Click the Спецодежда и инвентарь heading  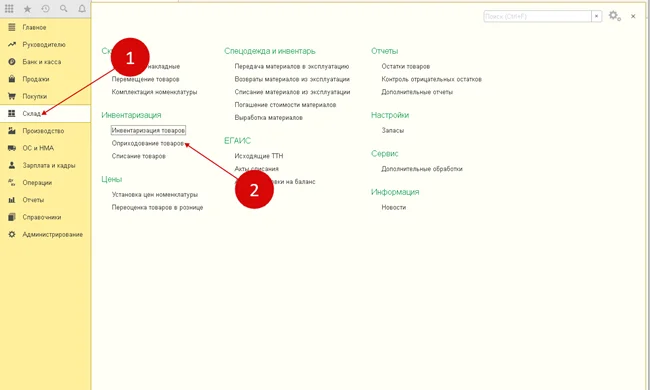pyautogui.click(x=270, y=51)
